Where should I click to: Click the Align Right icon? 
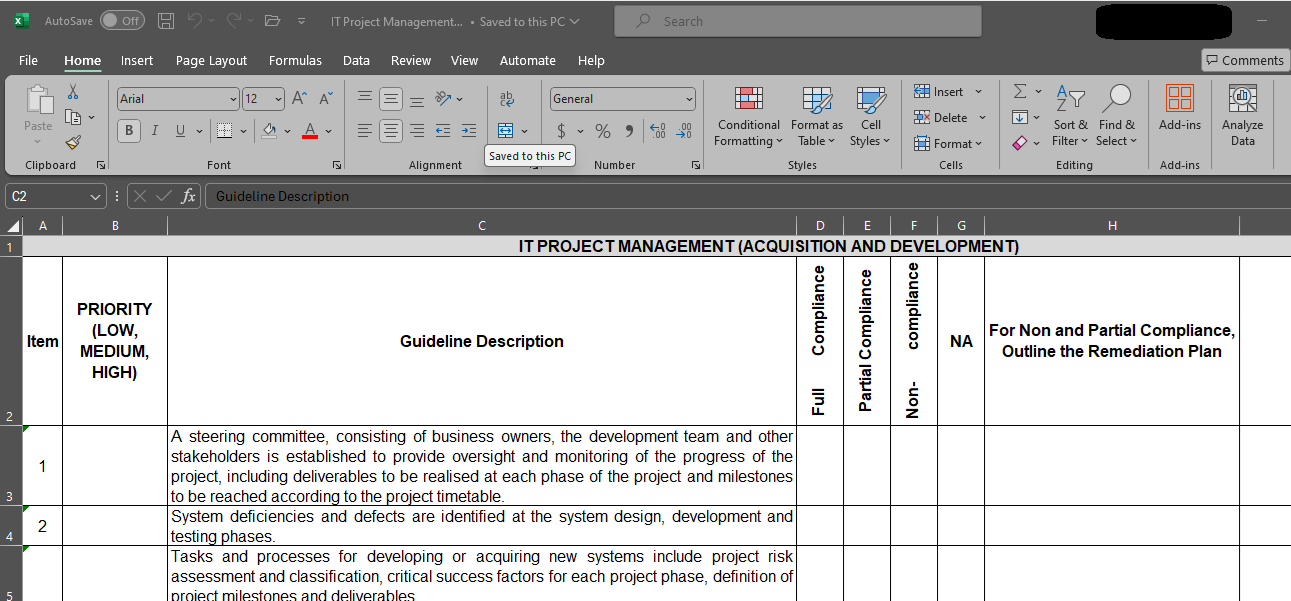417,130
